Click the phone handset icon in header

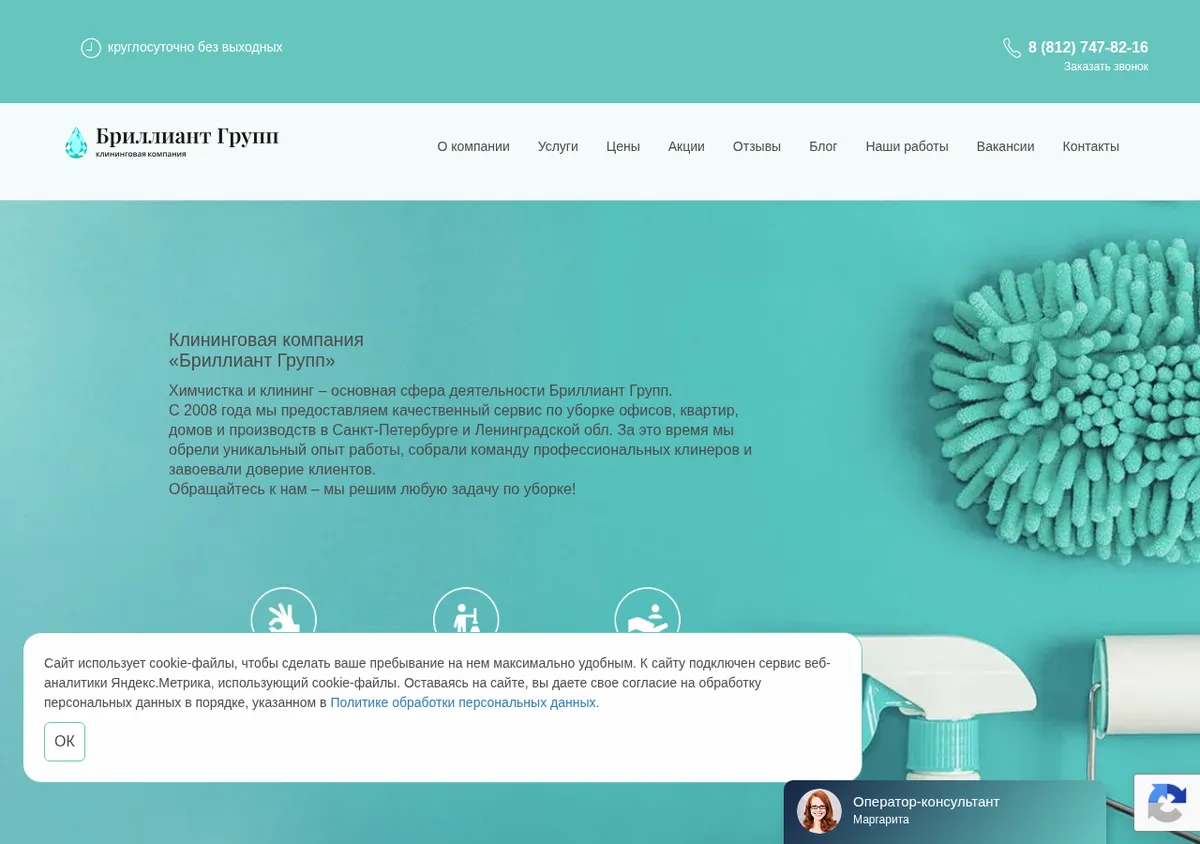click(1012, 48)
